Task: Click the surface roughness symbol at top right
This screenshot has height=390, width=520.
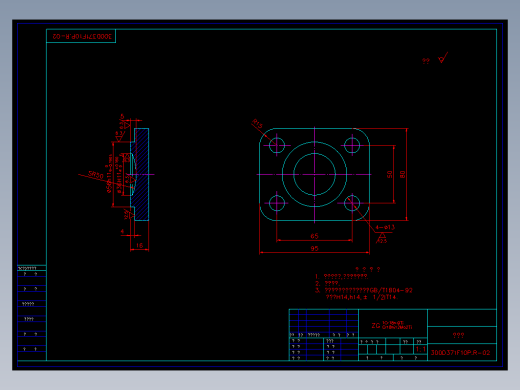Action: click(x=443, y=58)
